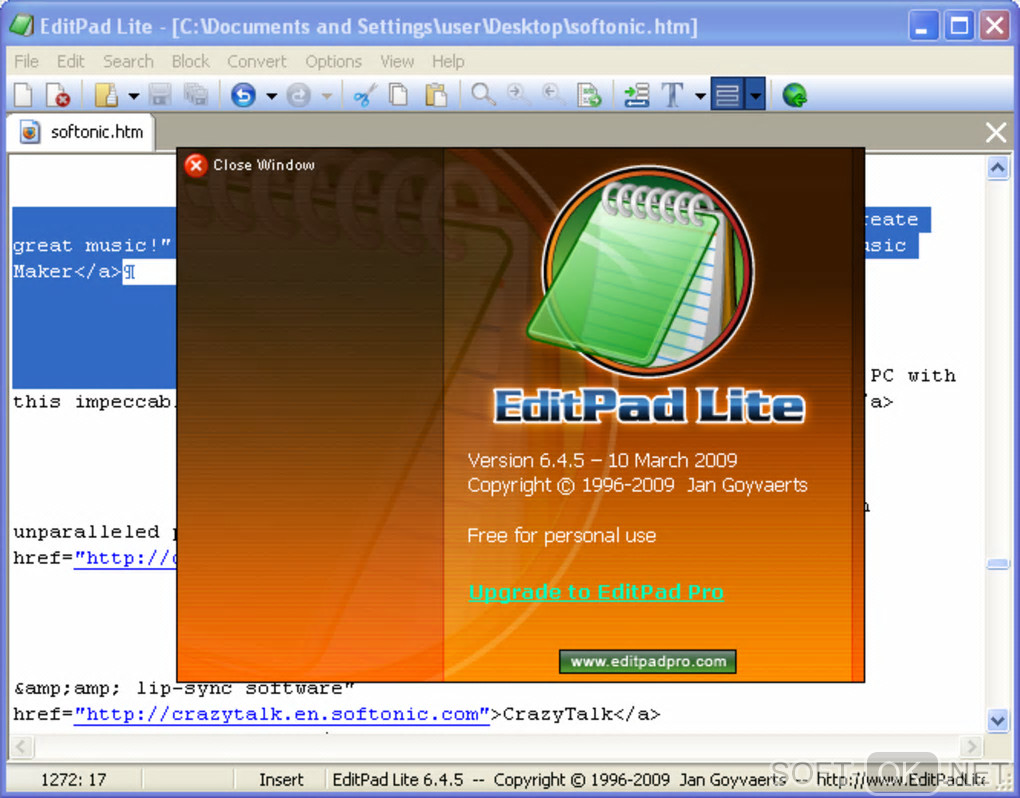Click the Save floppy disk icon

[x=160, y=96]
